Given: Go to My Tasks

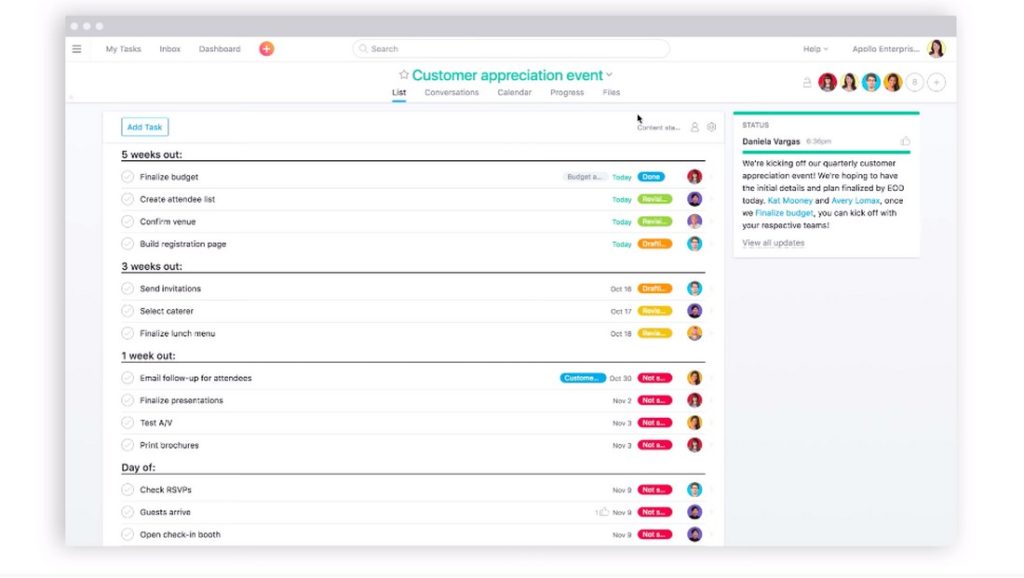Looking at the screenshot, I should click(x=122, y=48).
